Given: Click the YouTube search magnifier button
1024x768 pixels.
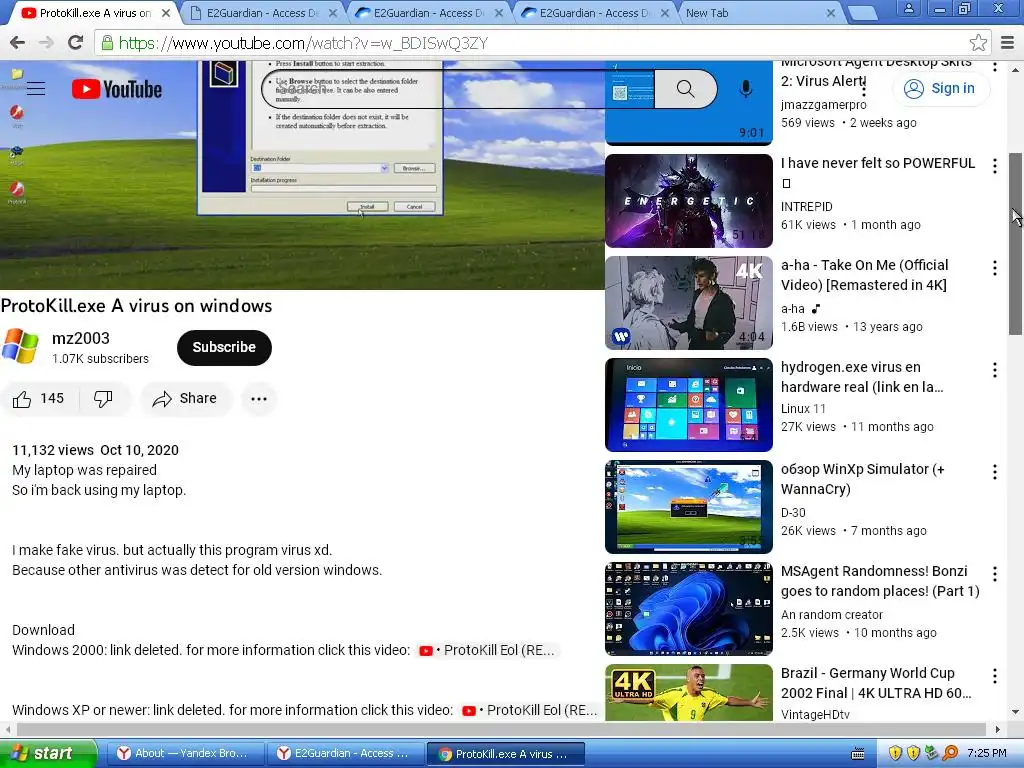Looking at the screenshot, I should click(685, 89).
